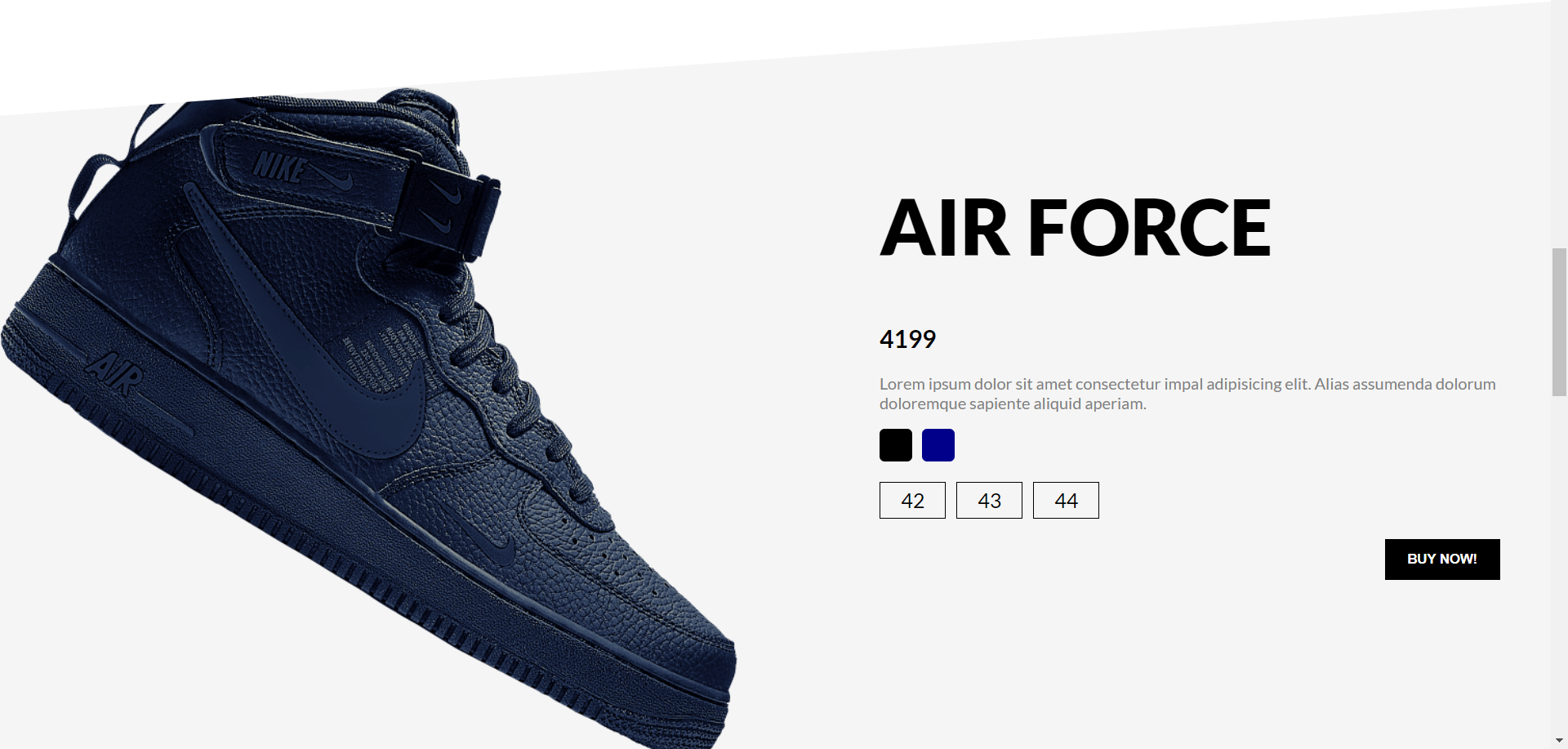The width and height of the screenshot is (1568, 749).
Task: Click the scrollbar track below the thumb
Action: tap(1559, 564)
